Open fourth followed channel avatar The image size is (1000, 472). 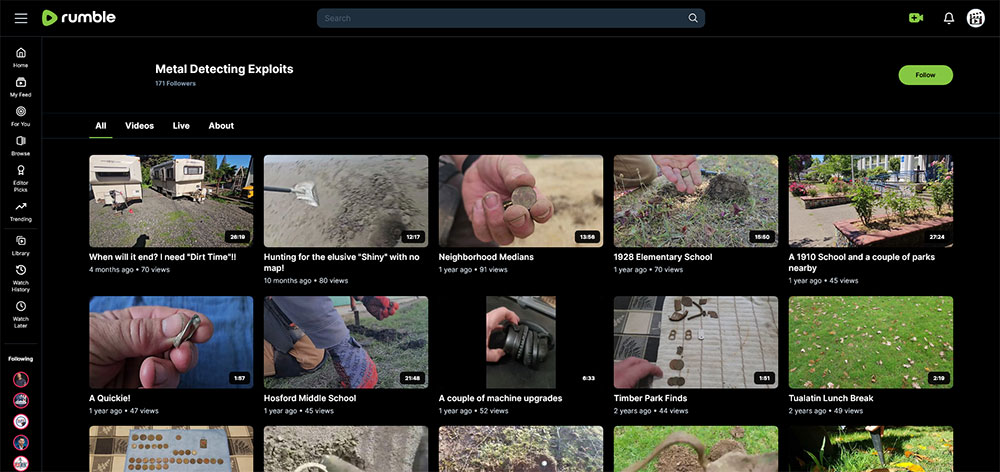21,443
